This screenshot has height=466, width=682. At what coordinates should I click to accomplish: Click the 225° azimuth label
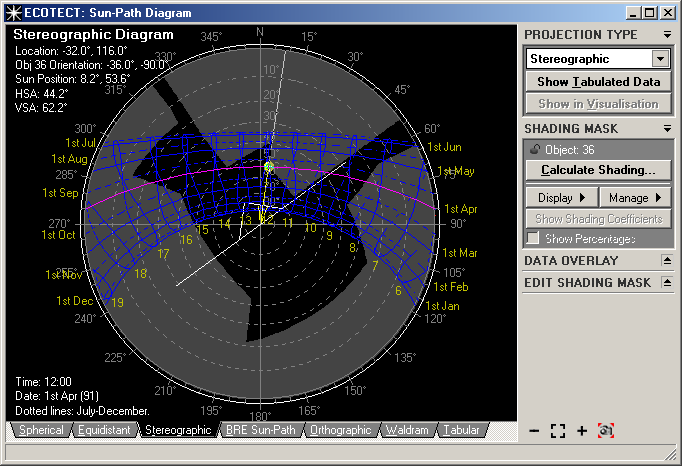point(115,357)
